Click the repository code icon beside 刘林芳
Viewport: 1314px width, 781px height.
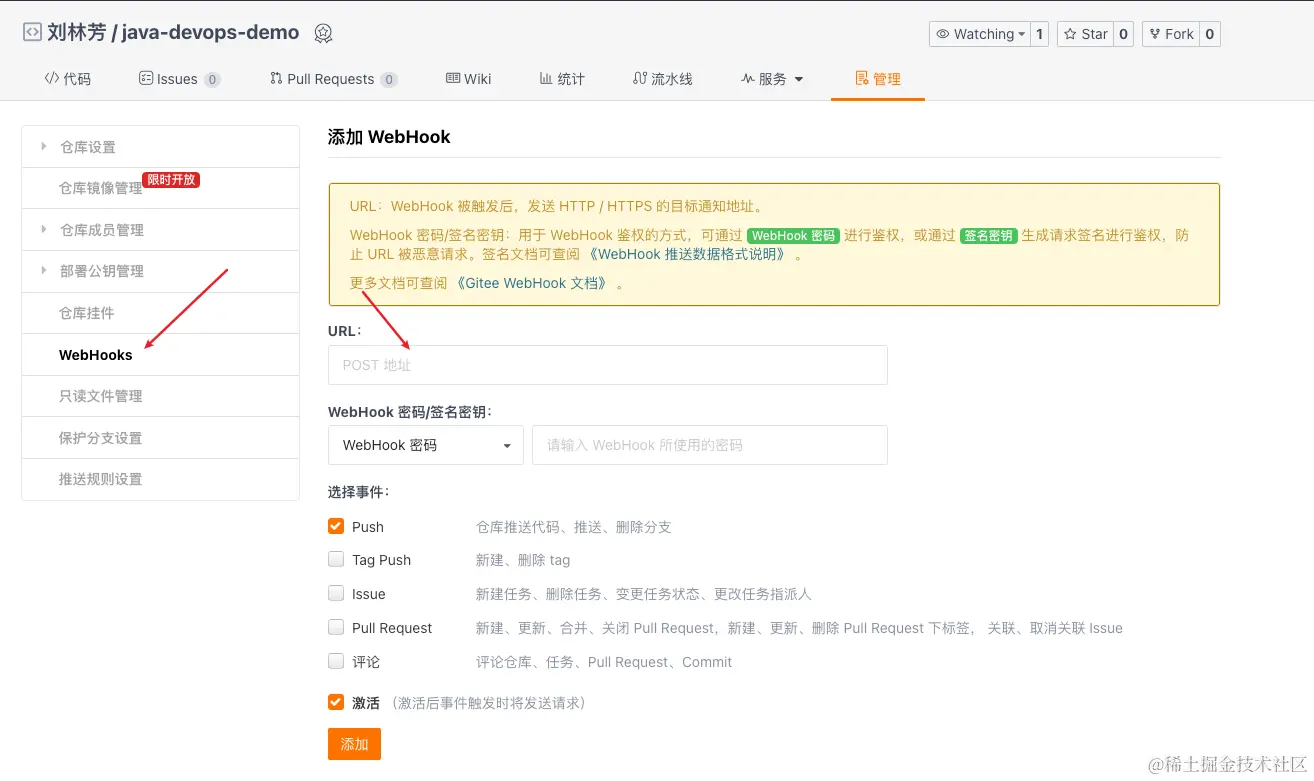[32, 32]
